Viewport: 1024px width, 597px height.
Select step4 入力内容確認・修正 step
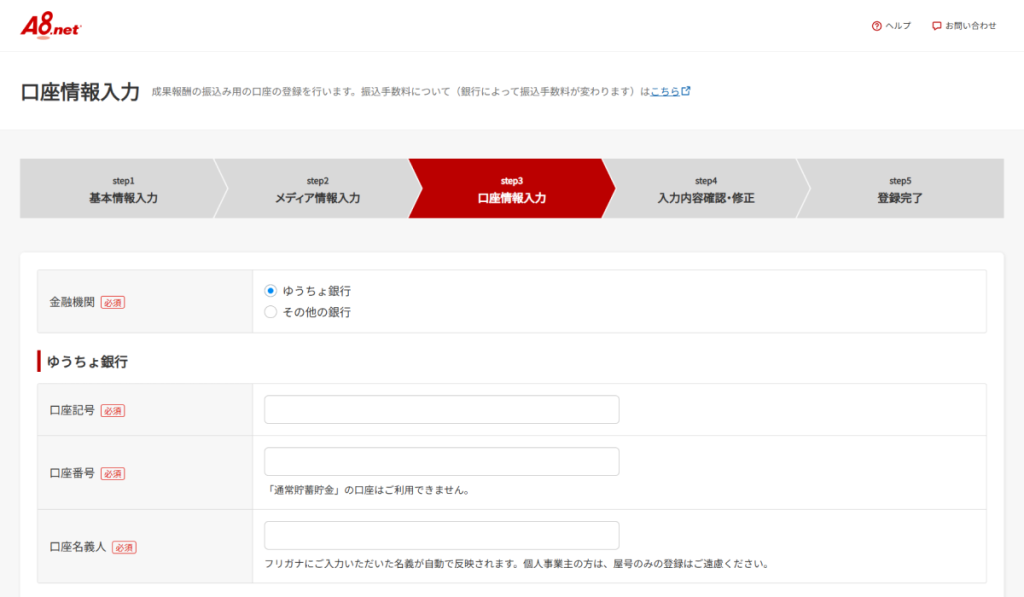pyautogui.click(x=705, y=189)
